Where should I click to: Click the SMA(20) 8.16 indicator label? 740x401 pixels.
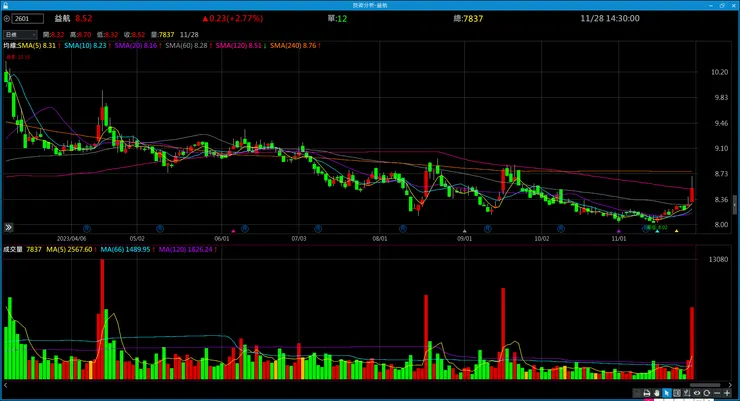click(136, 45)
